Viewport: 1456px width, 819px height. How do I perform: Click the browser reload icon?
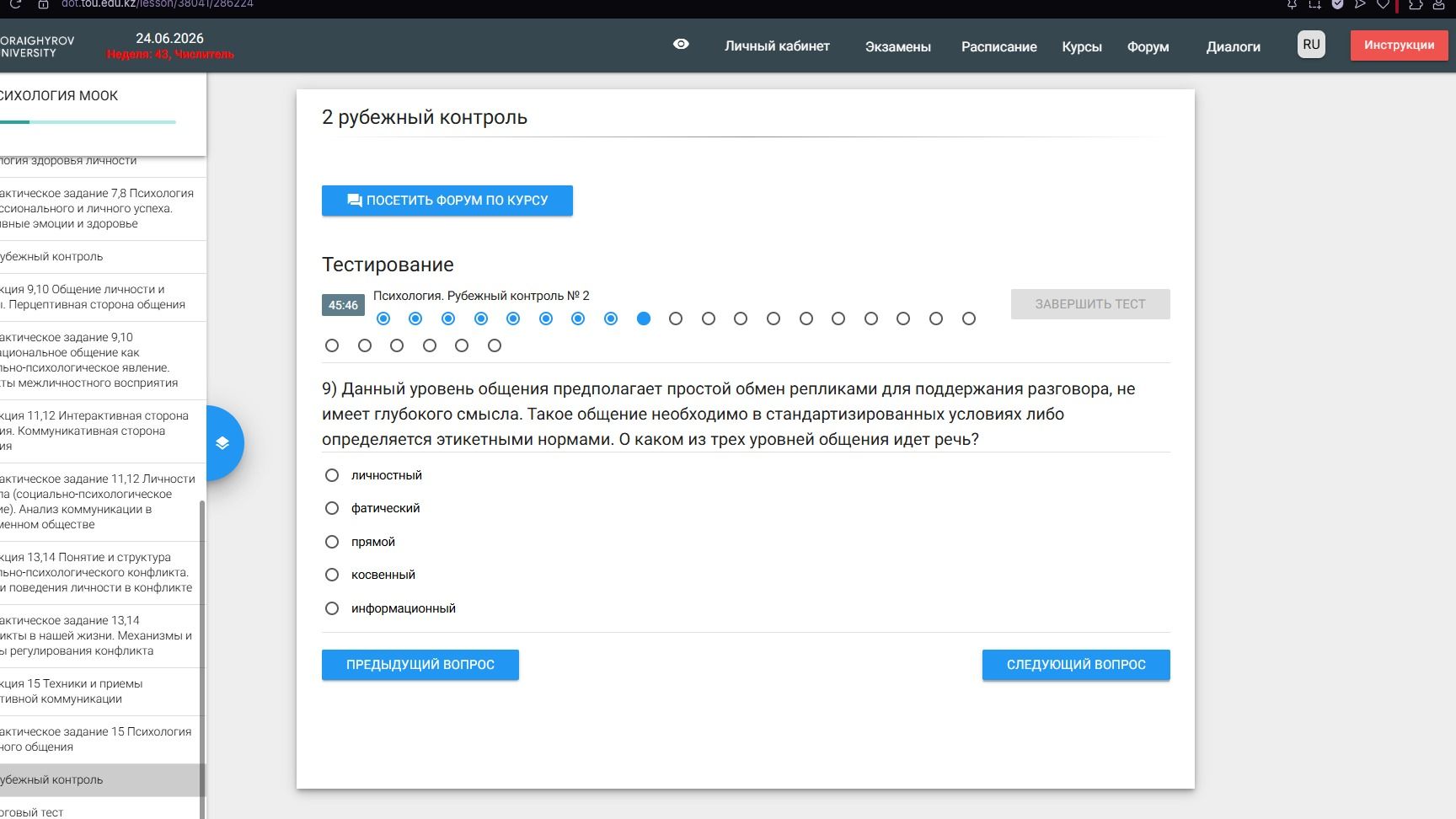point(14,4)
